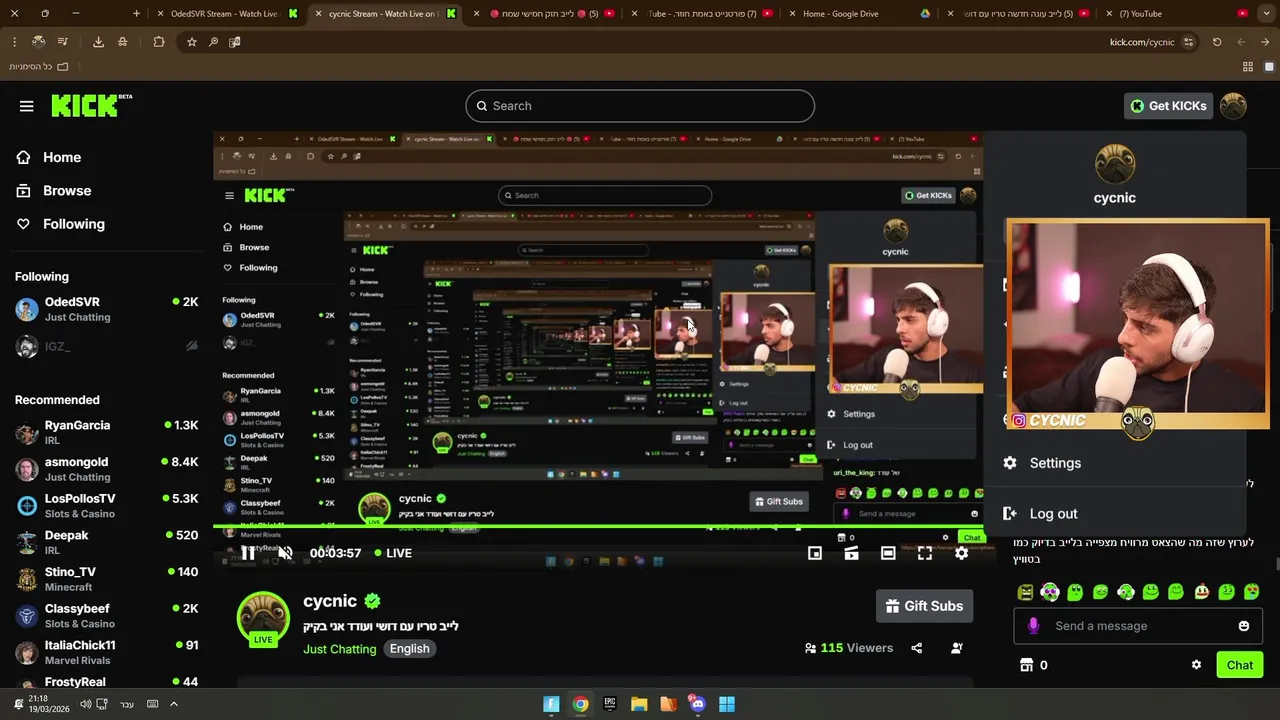Open the browser three-dot menu
The height and width of the screenshot is (720, 1280).
[14, 42]
